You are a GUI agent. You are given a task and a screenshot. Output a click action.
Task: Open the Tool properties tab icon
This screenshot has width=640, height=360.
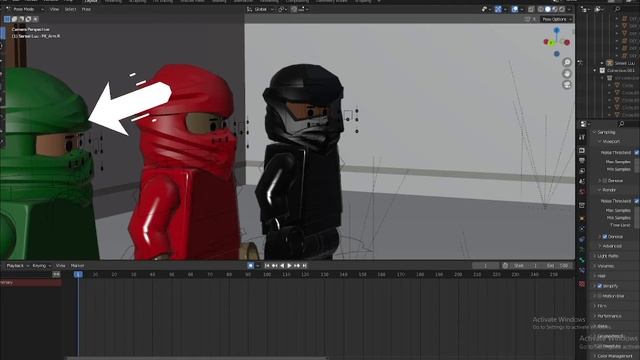click(x=582, y=137)
